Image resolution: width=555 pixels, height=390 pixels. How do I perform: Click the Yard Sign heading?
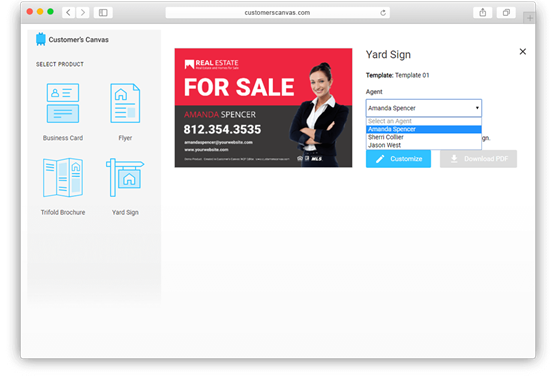pos(388,55)
